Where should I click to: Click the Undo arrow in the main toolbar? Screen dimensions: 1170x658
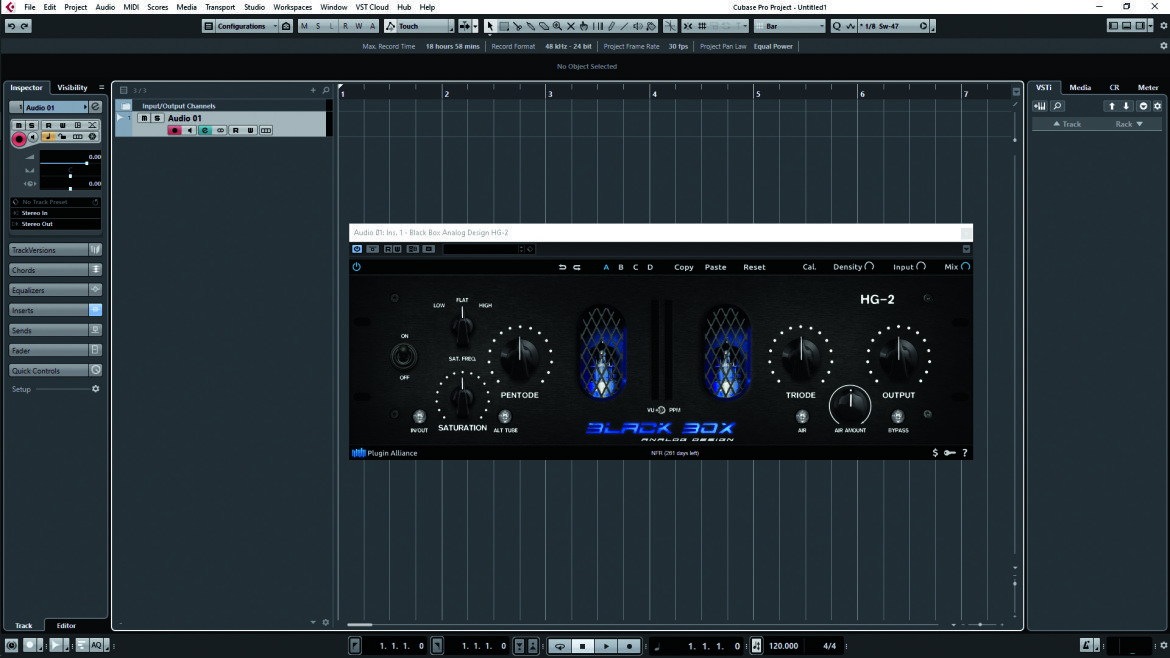11,26
